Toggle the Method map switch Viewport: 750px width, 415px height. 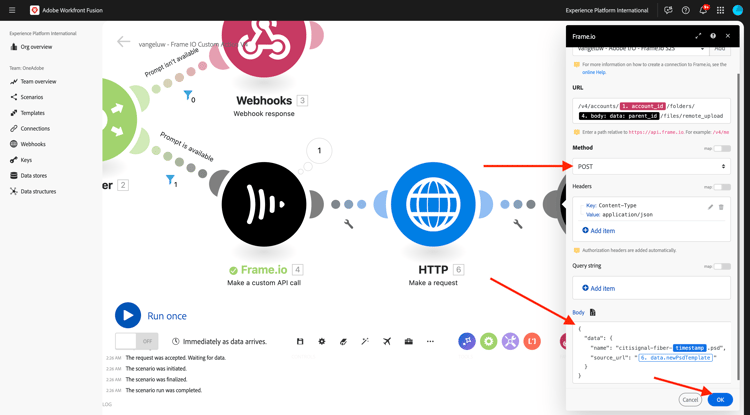pyautogui.click(x=722, y=148)
